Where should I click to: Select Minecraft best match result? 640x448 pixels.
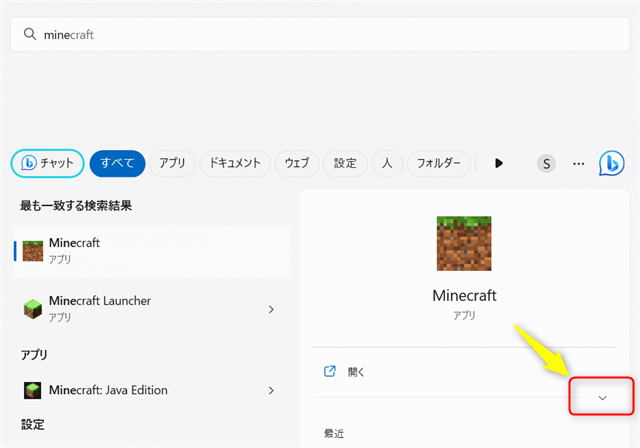click(150, 250)
